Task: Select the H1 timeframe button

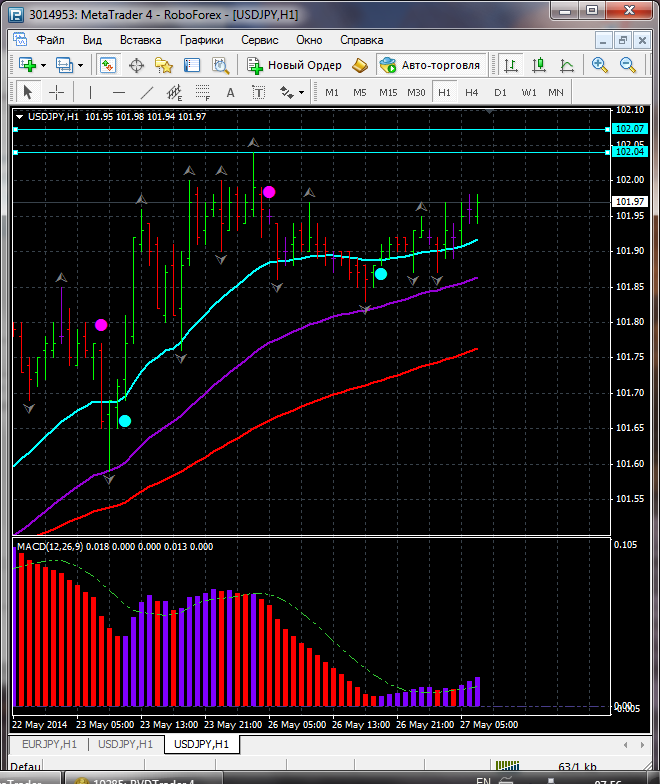Action: tap(444, 92)
